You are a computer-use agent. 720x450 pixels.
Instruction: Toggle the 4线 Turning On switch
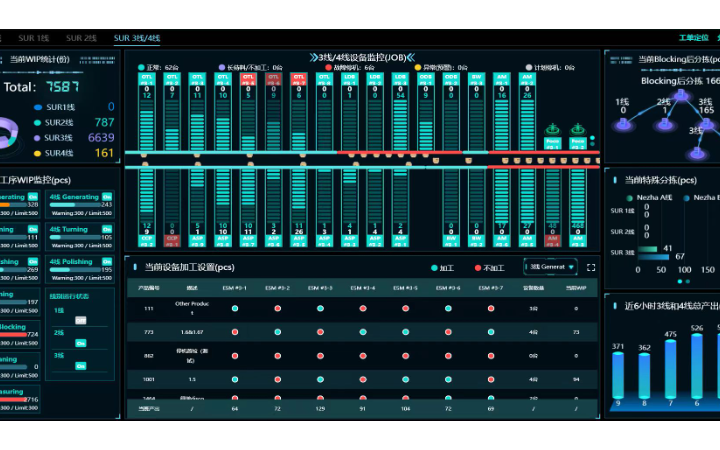point(107,229)
